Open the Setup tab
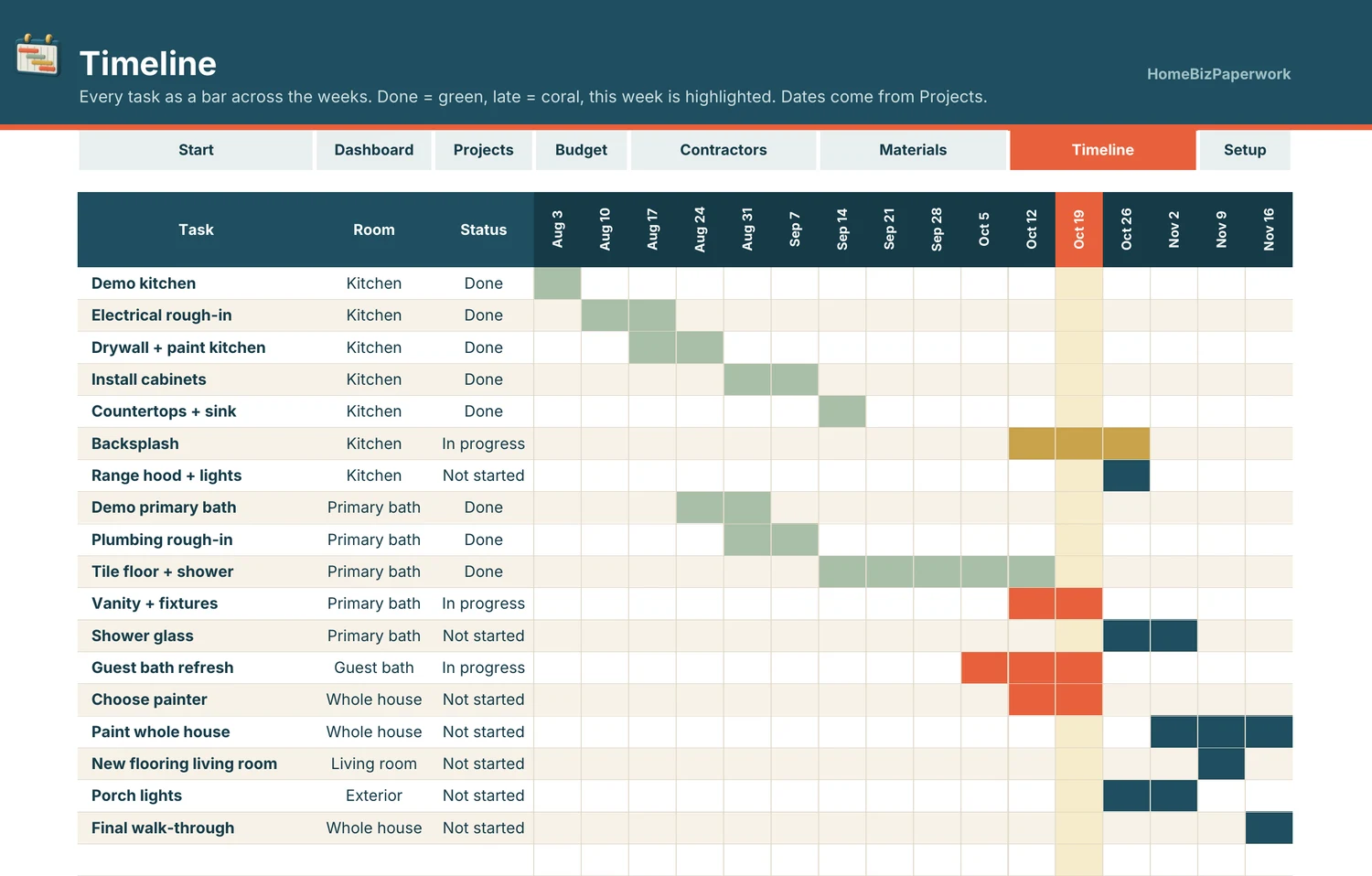The image size is (1372, 876). (1245, 150)
